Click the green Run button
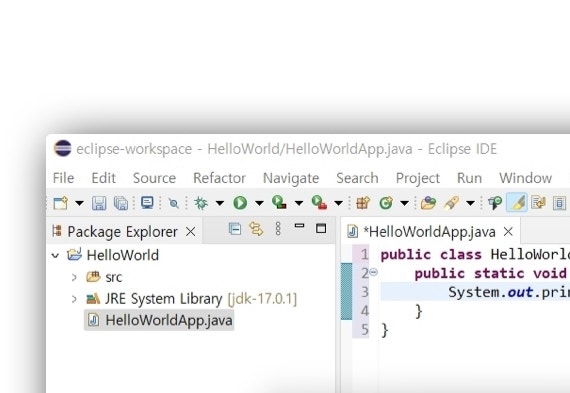The width and height of the screenshot is (570, 393). point(240,203)
